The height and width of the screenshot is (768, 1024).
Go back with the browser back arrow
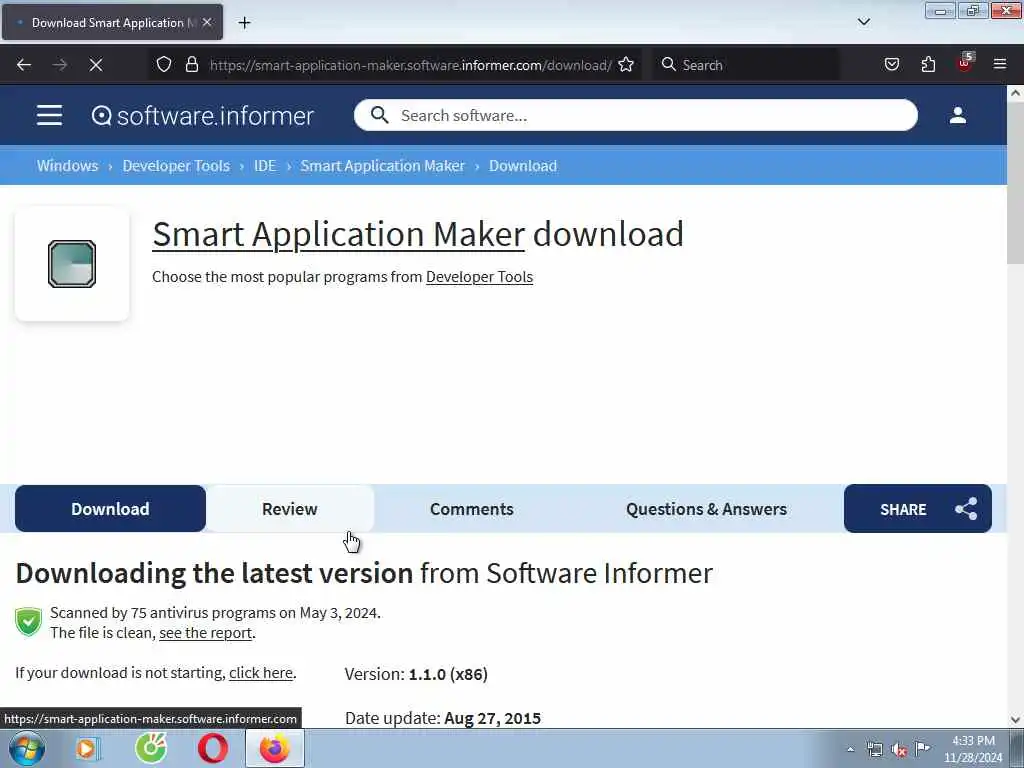[24, 65]
